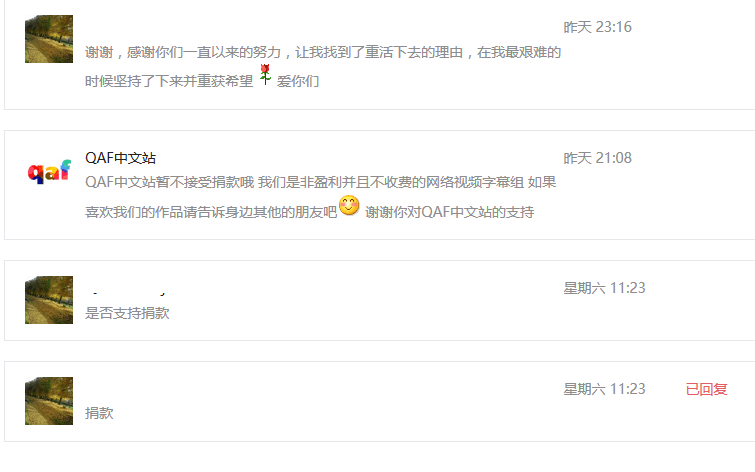The width and height of the screenshot is (755, 472).
Task: Click the text 喜欢我们的作品请告诉身边其他的朋友吧
Action: click(211, 212)
